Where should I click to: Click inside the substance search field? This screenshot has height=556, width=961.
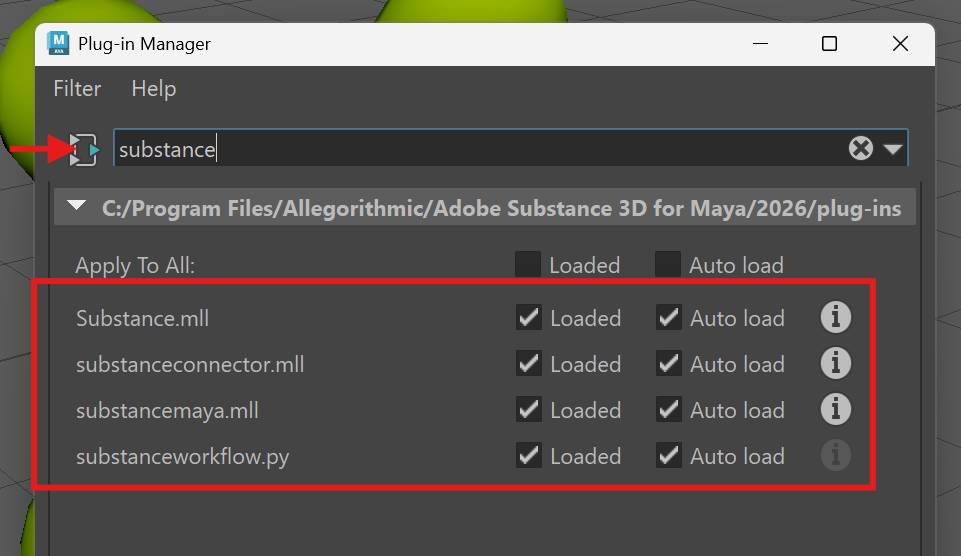point(480,150)
